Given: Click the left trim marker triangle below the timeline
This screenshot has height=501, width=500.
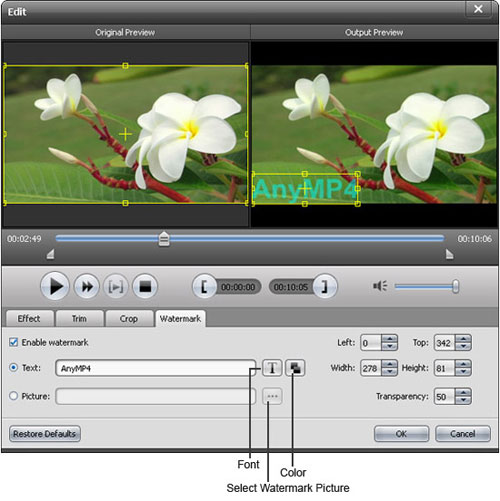Looking at the screenshot, I should (50, 254).
